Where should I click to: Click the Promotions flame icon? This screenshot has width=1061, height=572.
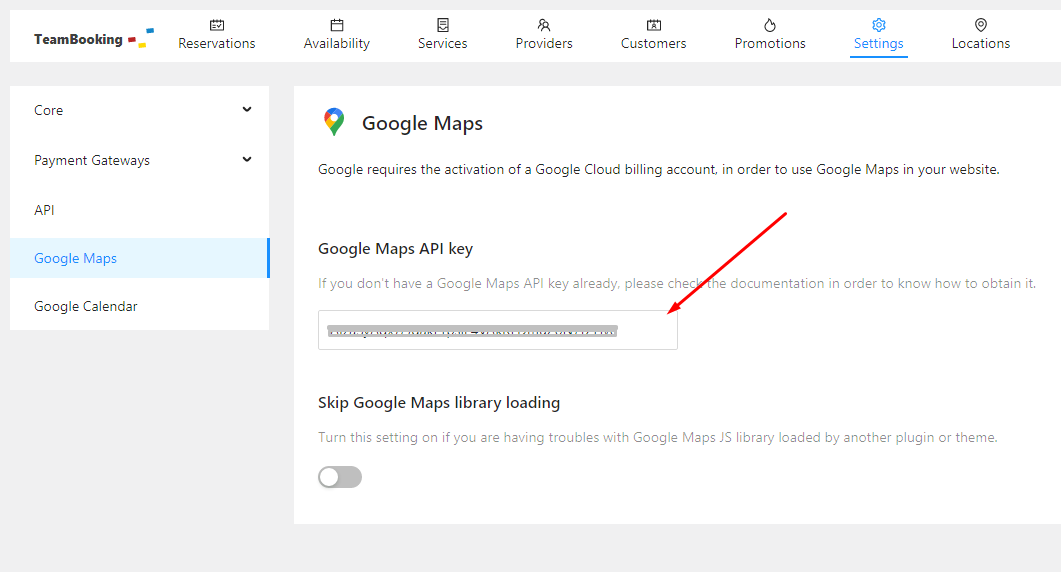770,25
